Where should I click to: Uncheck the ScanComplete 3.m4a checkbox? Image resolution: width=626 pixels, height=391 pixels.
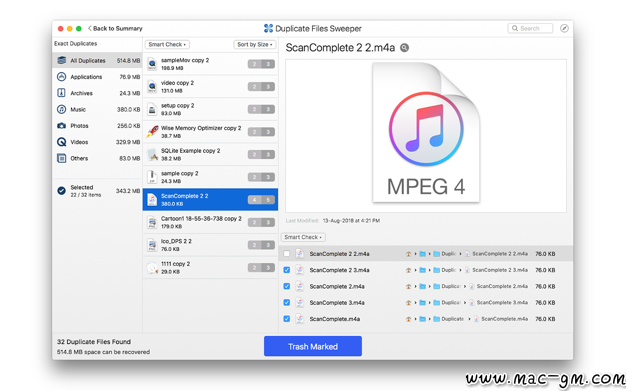tap(287, 303)
